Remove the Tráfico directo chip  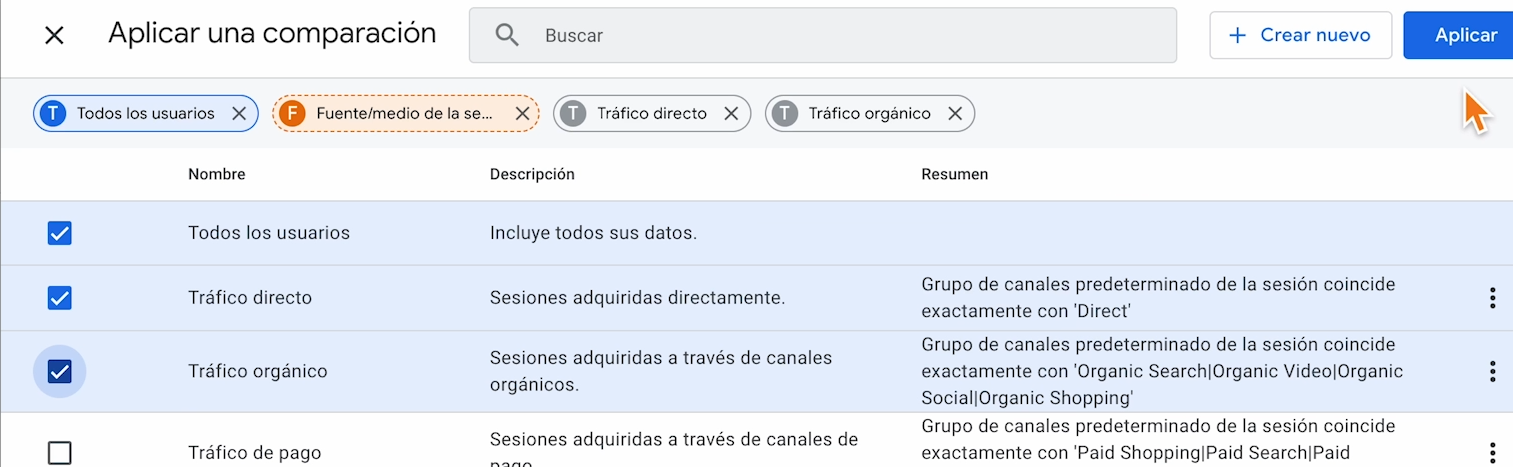(x=731, y=114)
